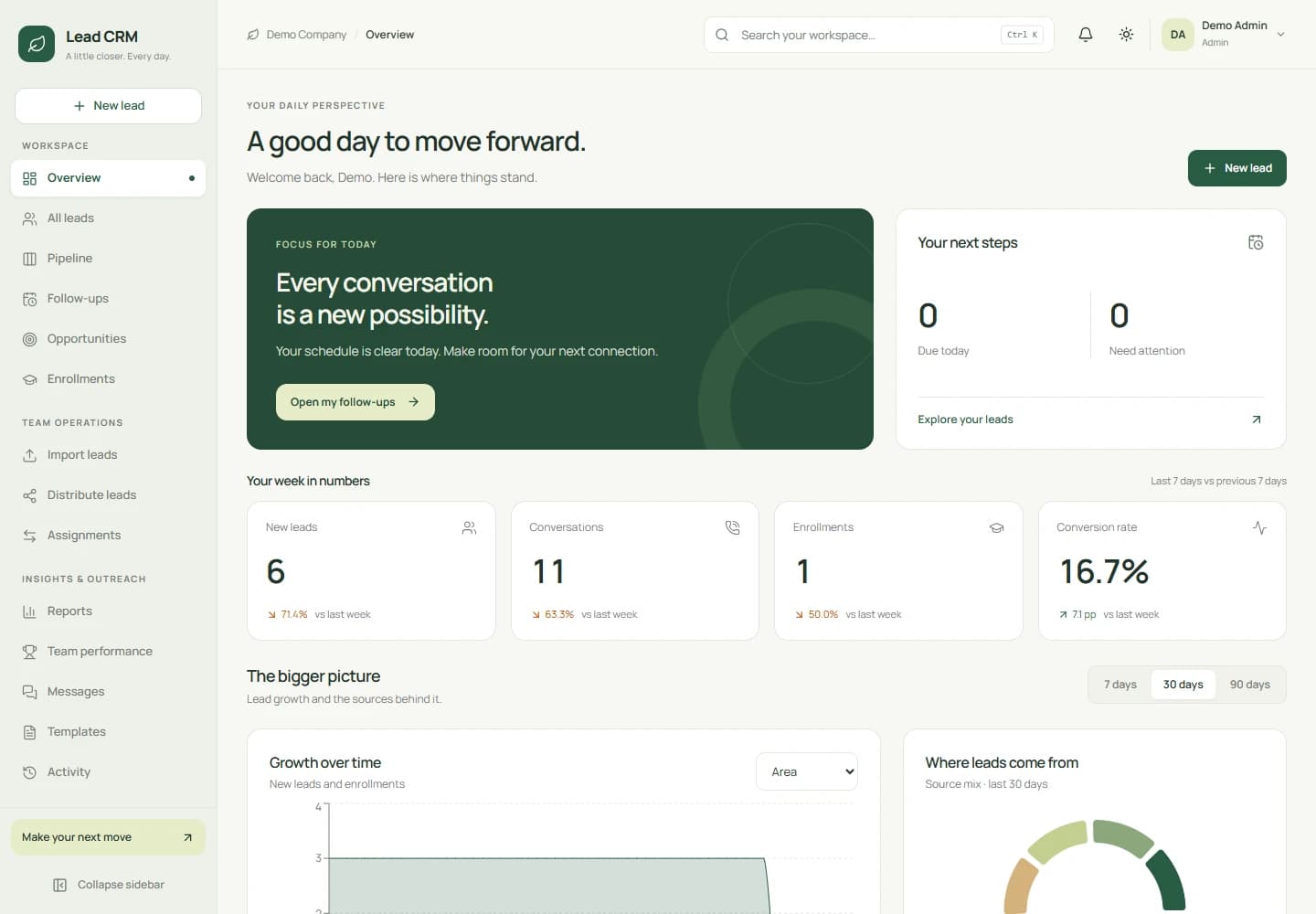The height and width of the screenshot is (914, 1316).
Task: Click the Lead CRM leaf logo
Action: pos(37,44)
